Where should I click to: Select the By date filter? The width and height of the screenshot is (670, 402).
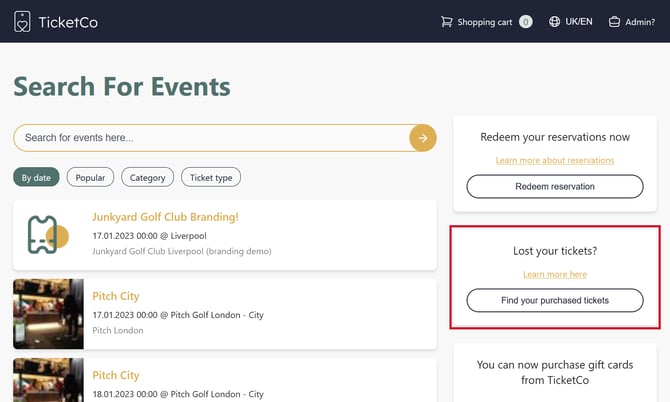point(36,178)
